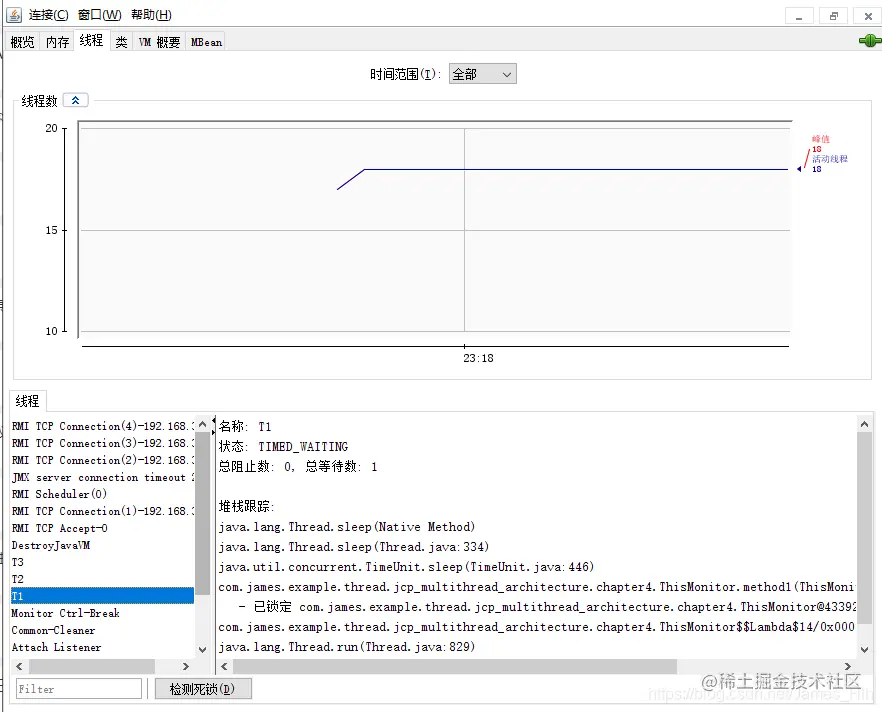Collapse the 线程数 chart panel

pyautogui.click(x=75, y=100)
